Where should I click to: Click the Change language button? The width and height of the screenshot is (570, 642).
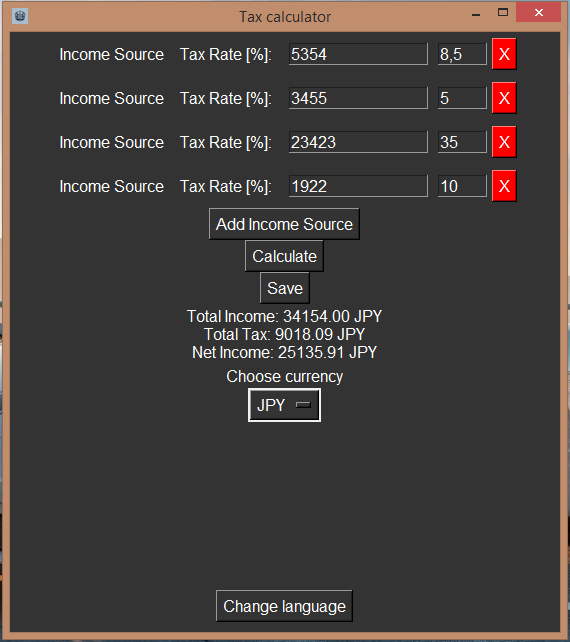(284, 606)
